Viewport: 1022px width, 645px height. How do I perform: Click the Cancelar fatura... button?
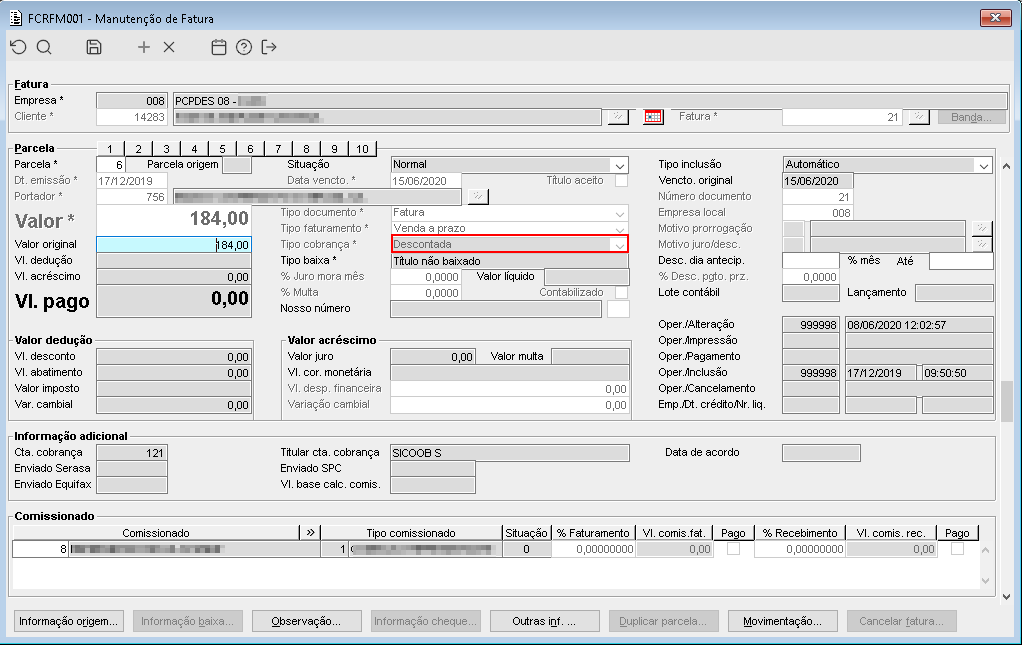tap(901, 621)
